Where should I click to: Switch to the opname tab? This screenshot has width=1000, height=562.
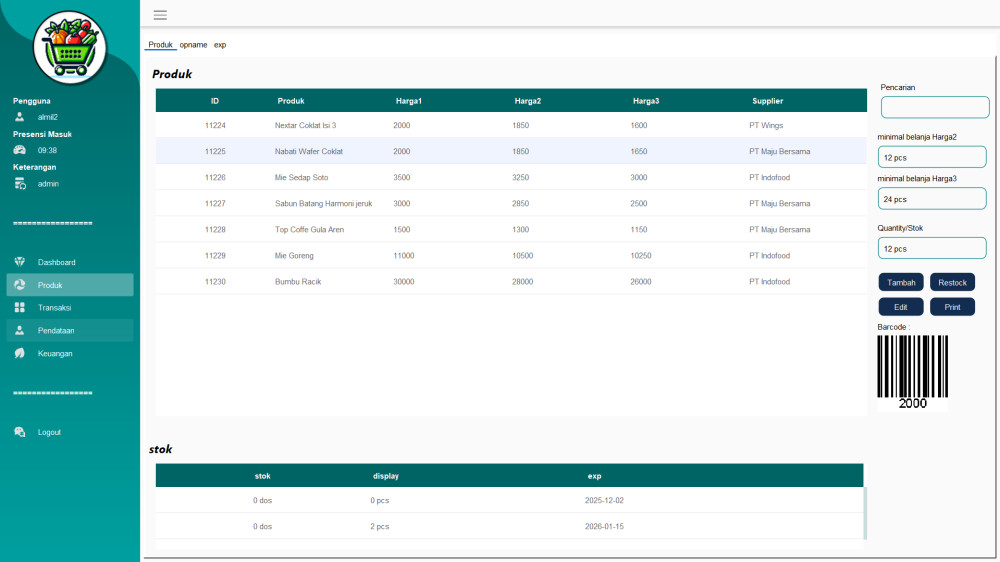click(193, 45)
